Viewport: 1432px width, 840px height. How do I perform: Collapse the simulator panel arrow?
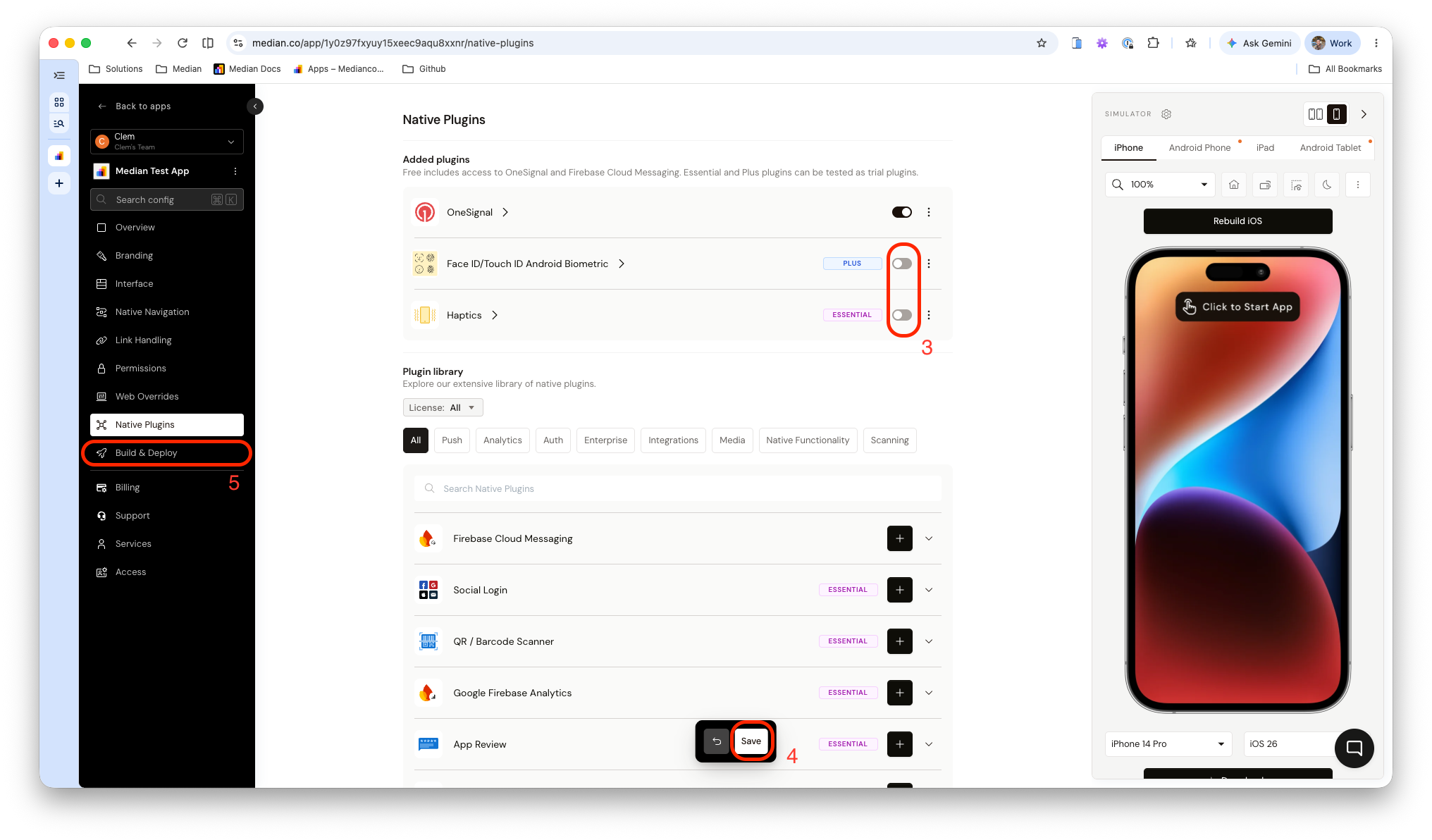pyautogui.click(x=1364, y=114)
